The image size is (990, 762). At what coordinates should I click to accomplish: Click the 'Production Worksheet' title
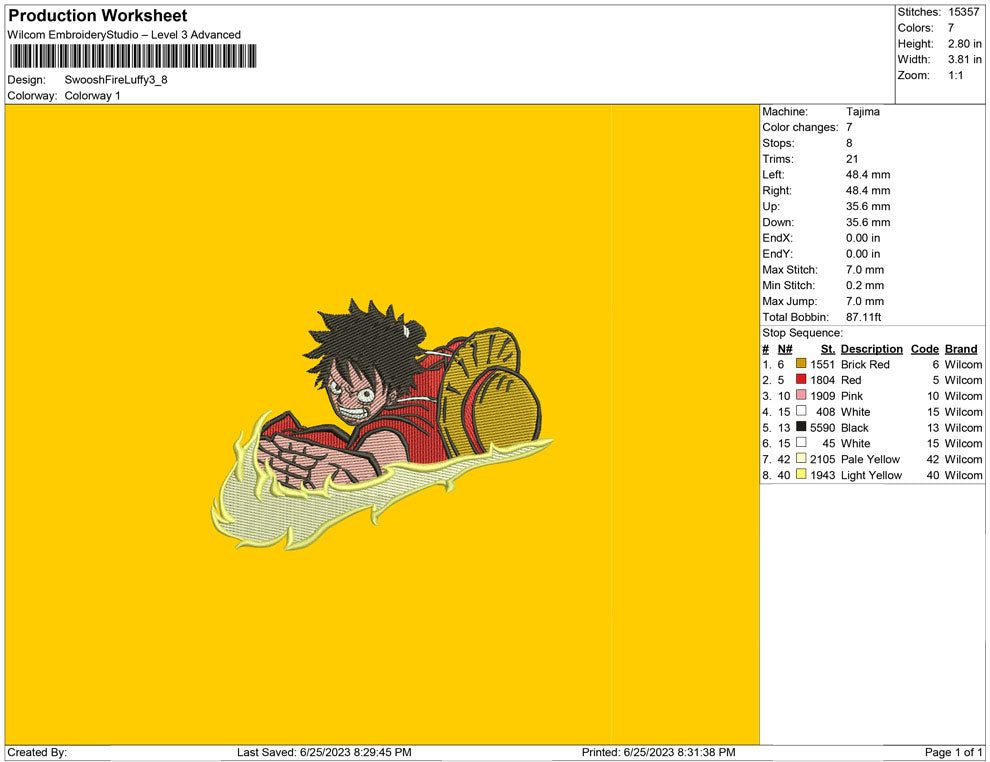click(98, 16)
